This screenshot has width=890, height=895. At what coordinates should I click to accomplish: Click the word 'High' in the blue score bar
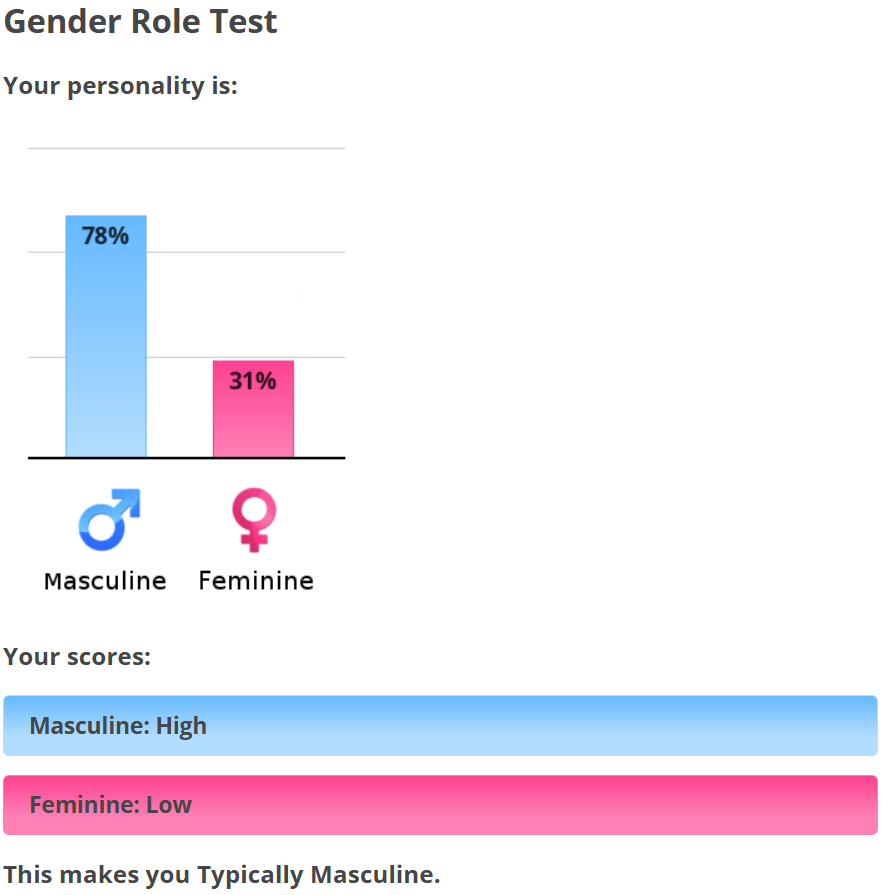[182, 726]
